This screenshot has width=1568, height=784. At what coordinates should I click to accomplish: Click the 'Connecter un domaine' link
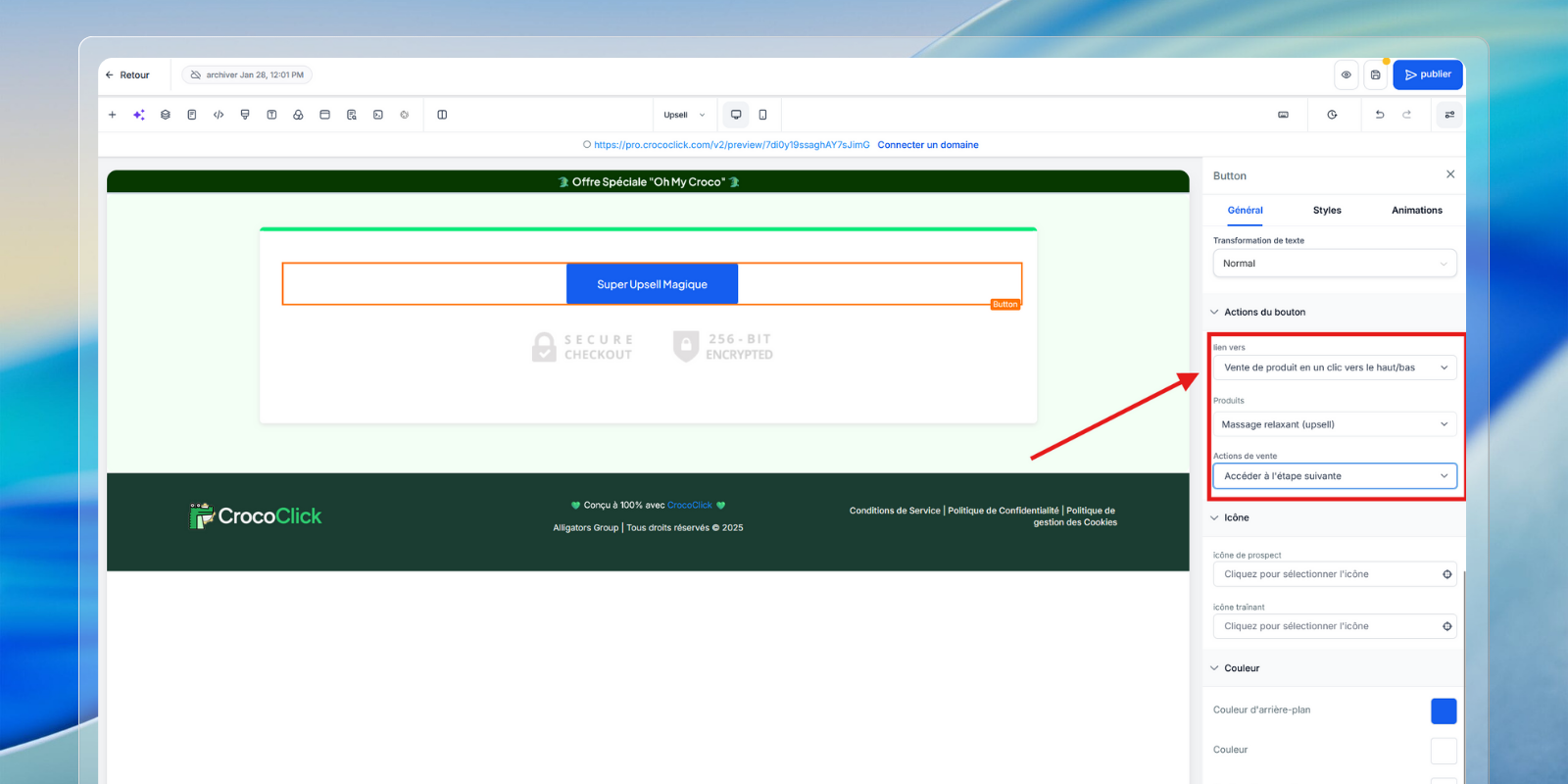coord(927,145)
